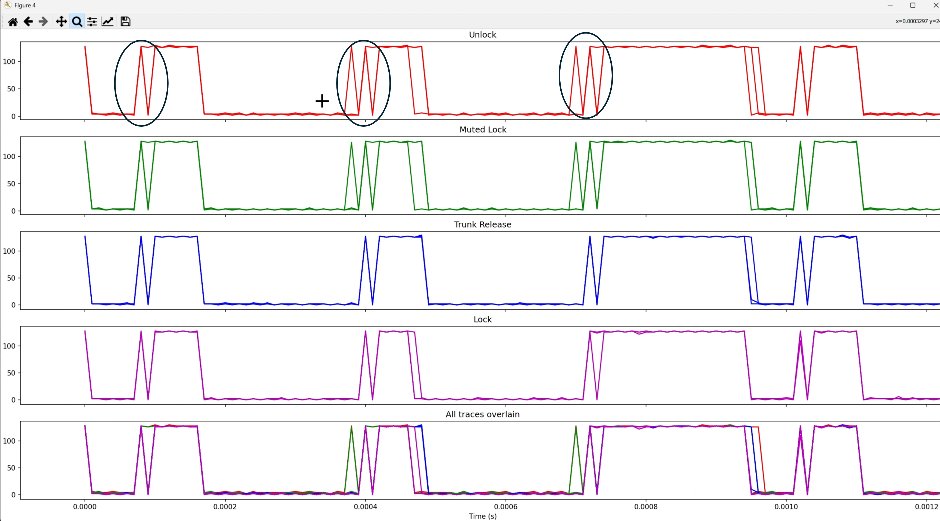Open the Edit axis and curve parameters
Screen dimensions: 940x521
pyautogui.click(x=108, y=22)
